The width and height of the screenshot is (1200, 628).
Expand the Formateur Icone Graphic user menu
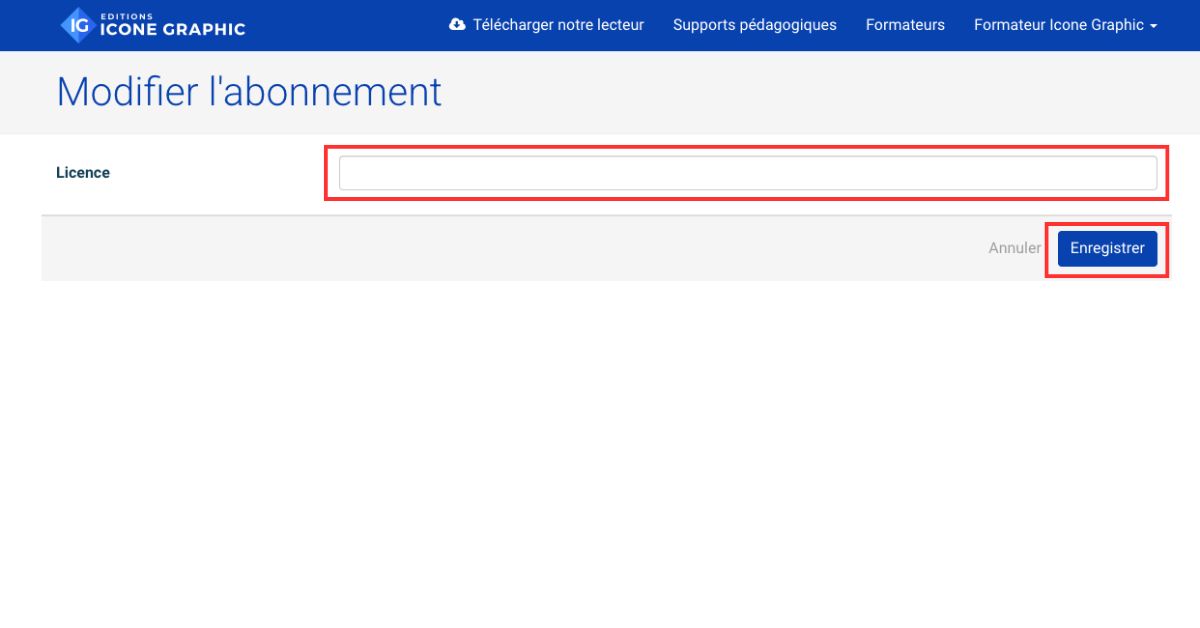pyautogui.click(x=1058, y=25)
